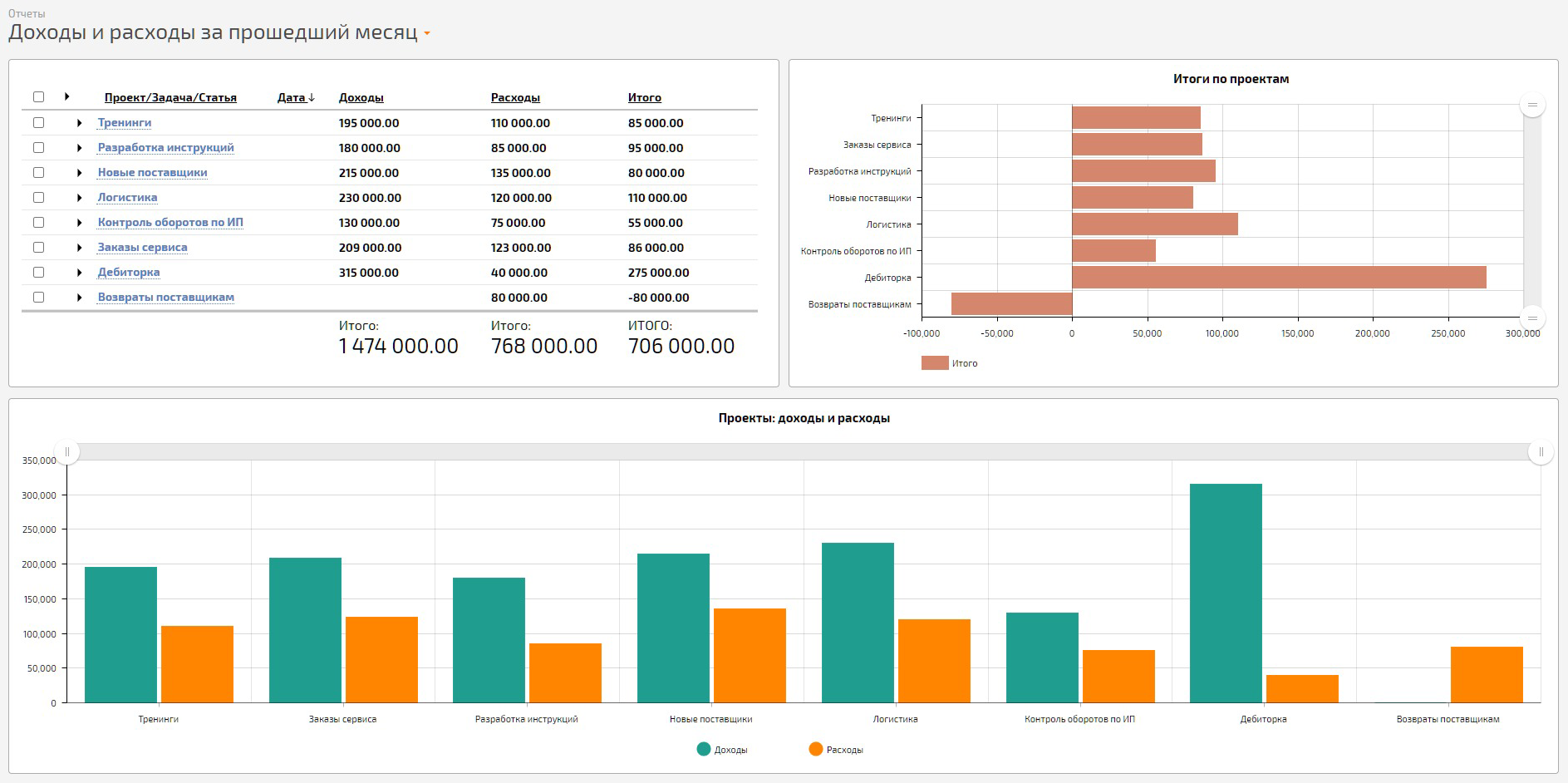Sort by Расходы column header
The width and height of the screenshot is (1568, 783).
515,98
